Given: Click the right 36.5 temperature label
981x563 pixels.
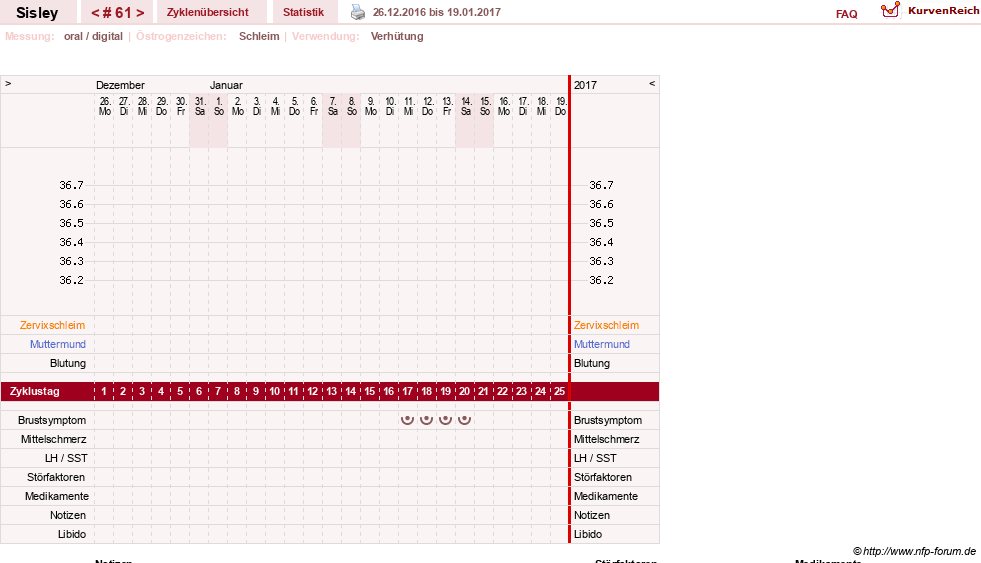Looking at the screenshot, I should (601, 223).
